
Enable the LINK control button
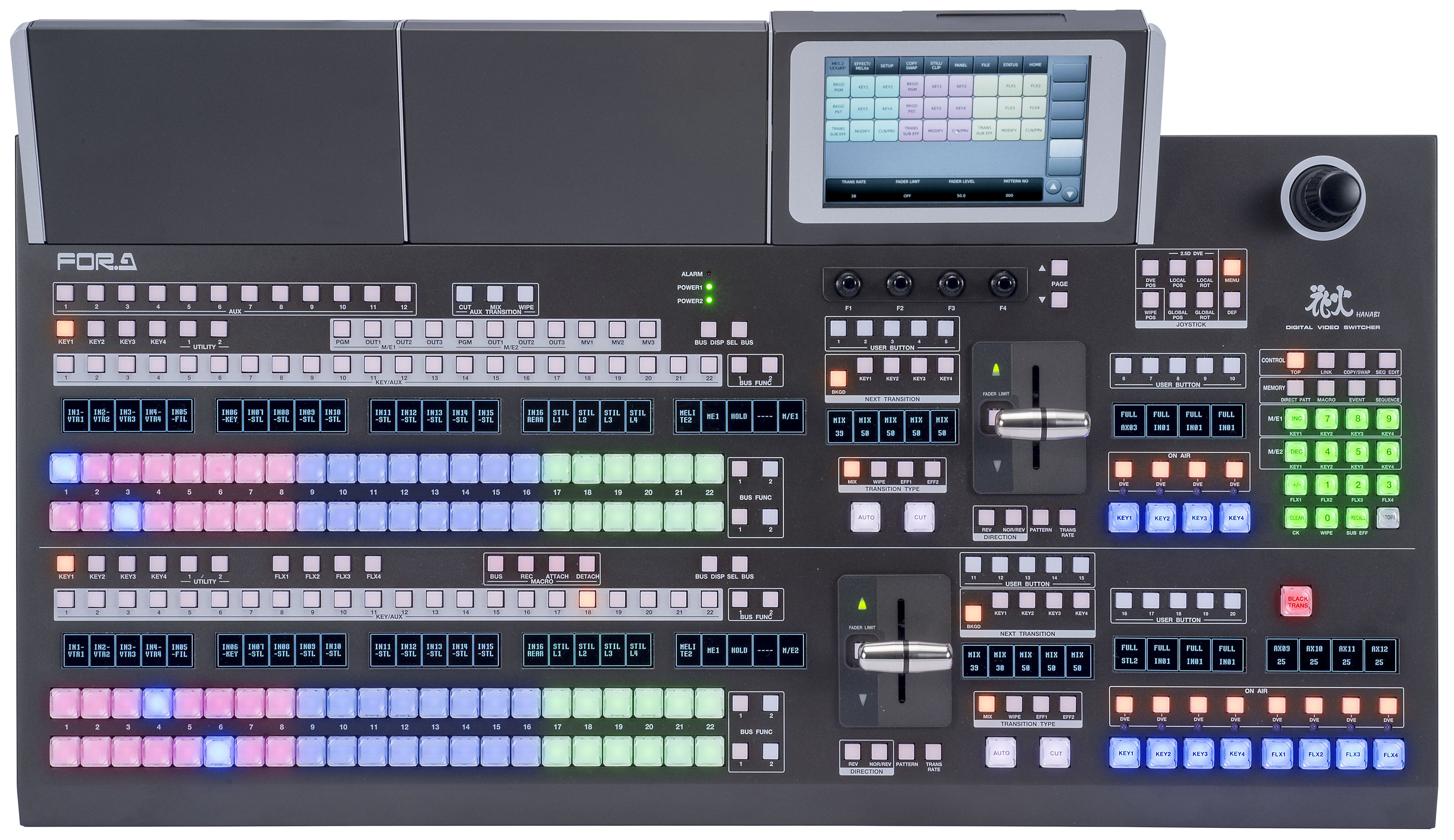1326,361
